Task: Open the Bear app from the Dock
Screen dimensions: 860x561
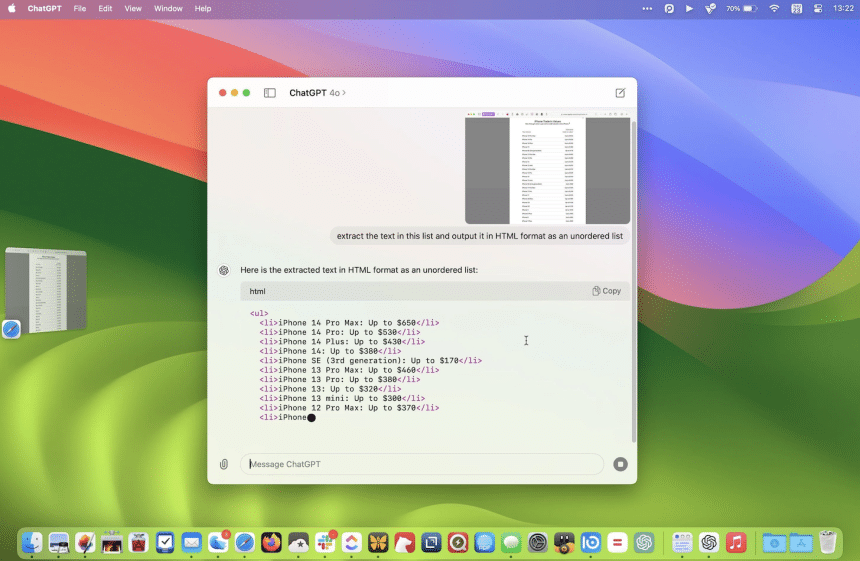Action: tap(405, 542)
